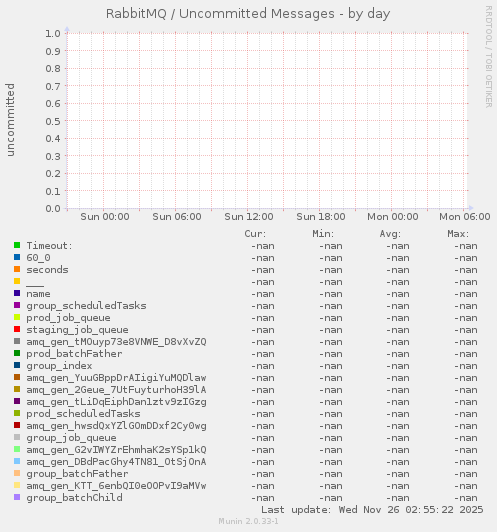Click the Sun 18:00 x-axis label
Image resolution: width=497 pixels, height=532 pixels.
click(321, 217)
